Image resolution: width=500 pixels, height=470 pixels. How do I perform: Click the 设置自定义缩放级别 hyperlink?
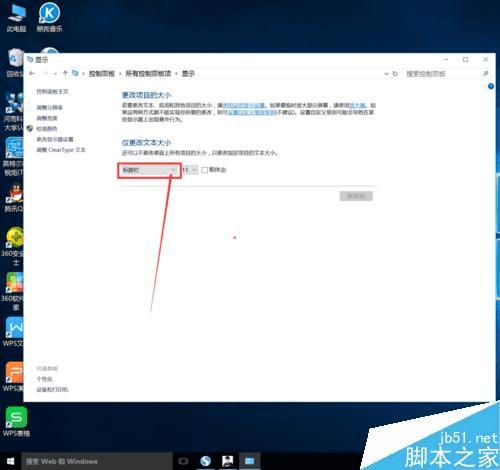(252, 112)
